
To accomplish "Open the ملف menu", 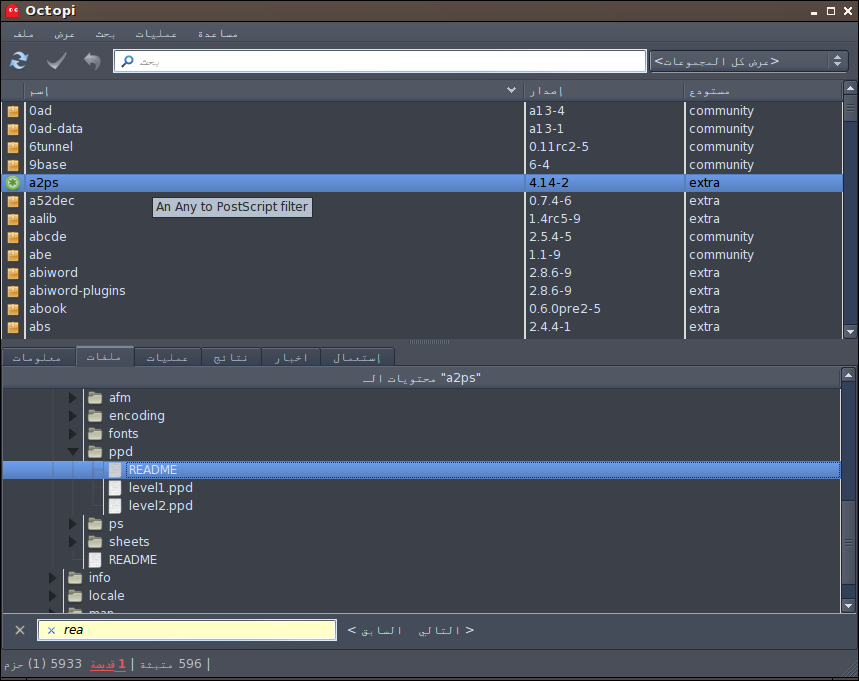I will tap(23, 34).
